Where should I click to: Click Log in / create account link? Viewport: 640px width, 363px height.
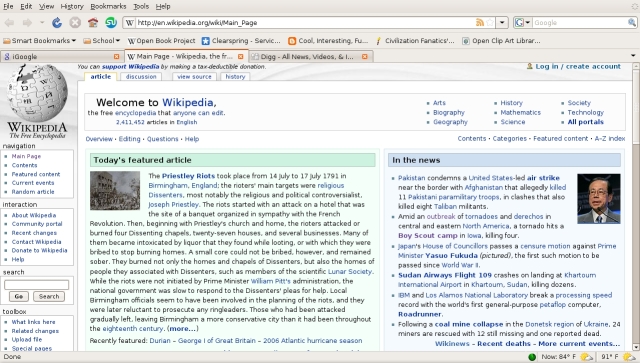[578, 66]
